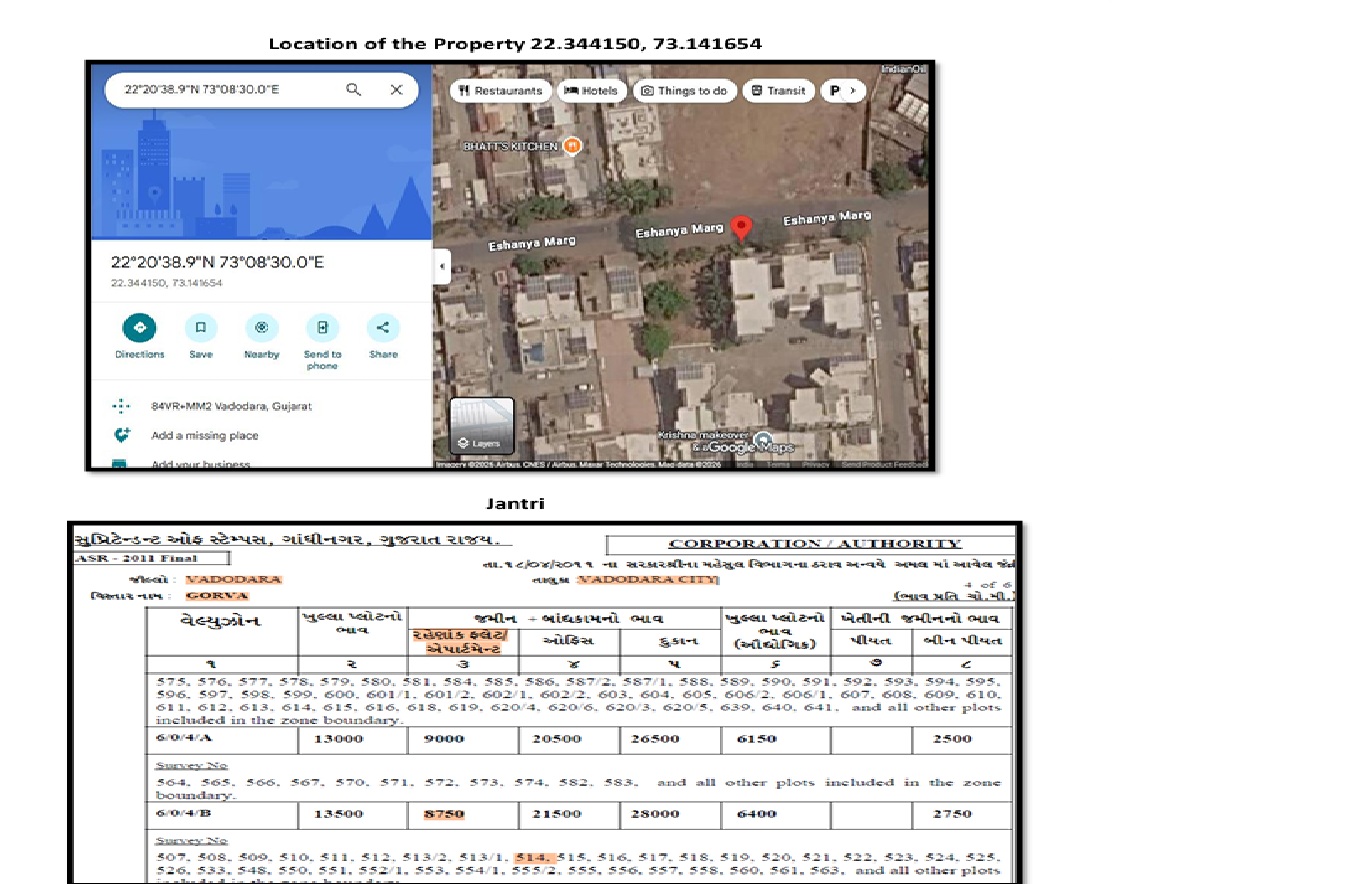Click the Add a missing place icon
The height and width of the screenshot is (884, 1345).
(x=122, y=435)
